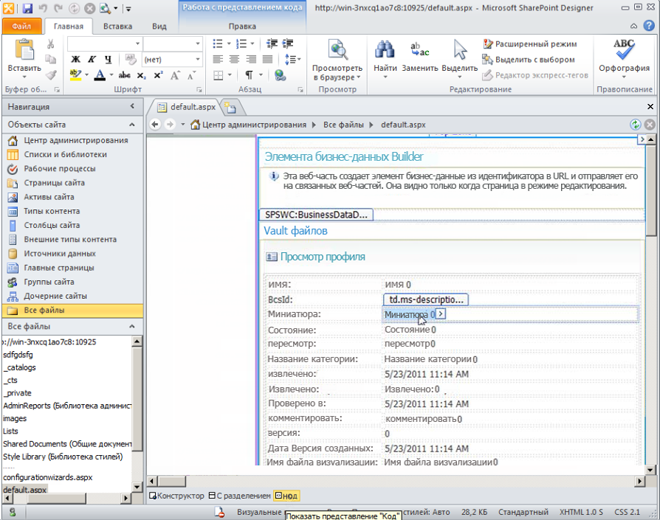Open Списки и библиотеки in navigation

[65, 155]
